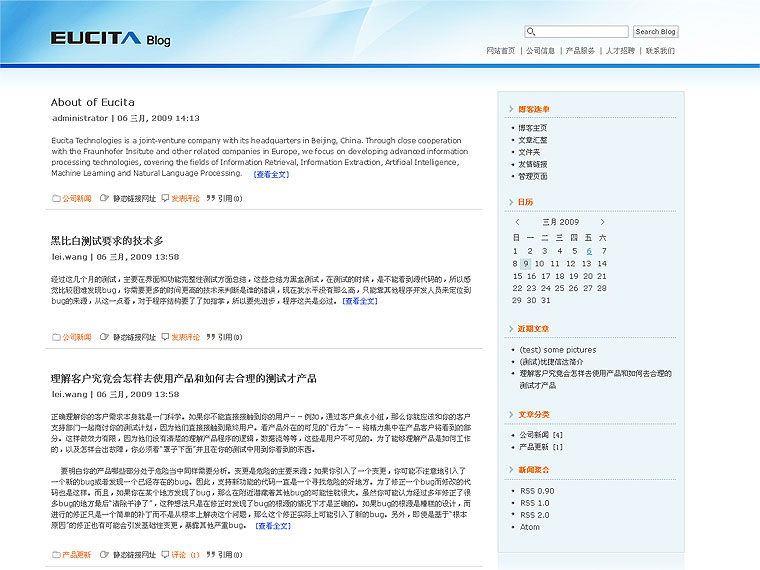This screenshot has height=570, width=760.
Task: Select linked date 6 in calendar
Action: [x=589, y=251]
